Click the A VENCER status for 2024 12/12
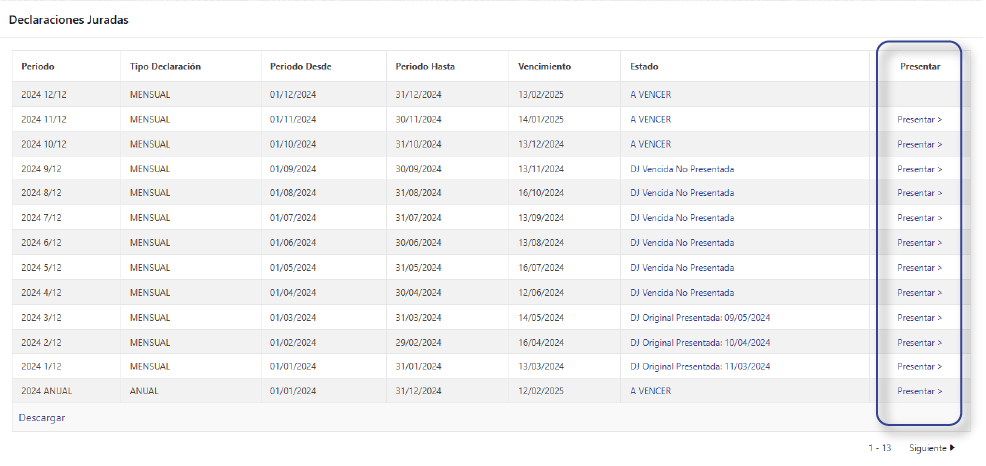This screenshot has height=466, width=986. (x=650, y=95)
